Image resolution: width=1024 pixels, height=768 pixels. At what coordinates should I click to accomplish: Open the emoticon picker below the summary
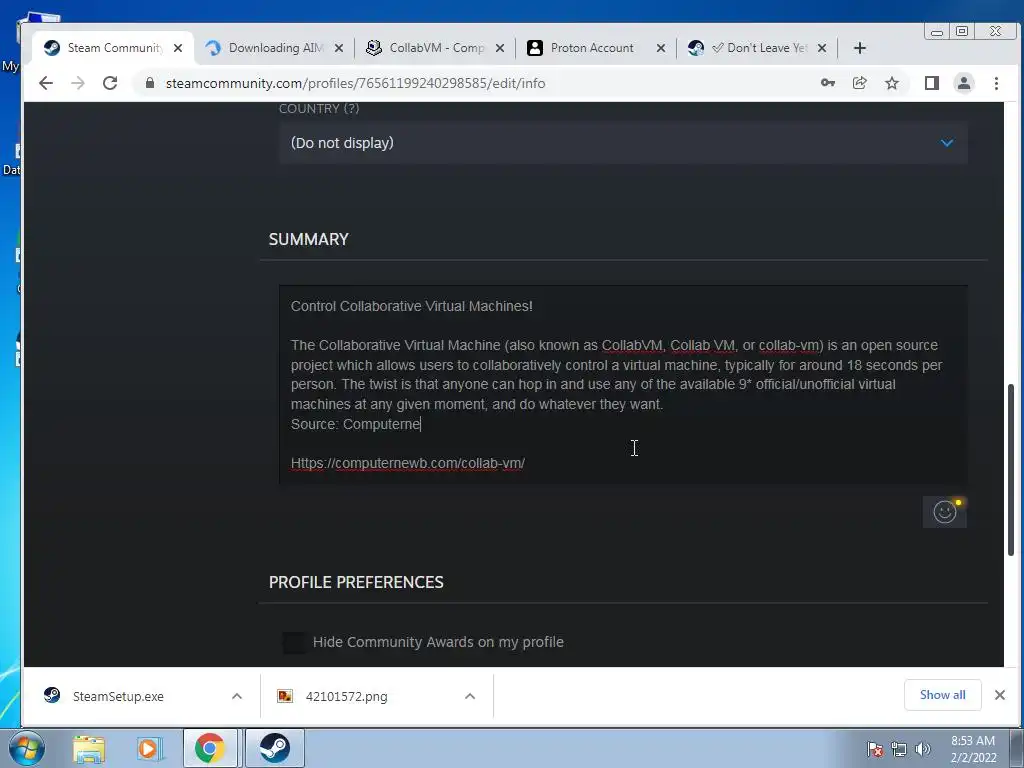click(944, 511)
